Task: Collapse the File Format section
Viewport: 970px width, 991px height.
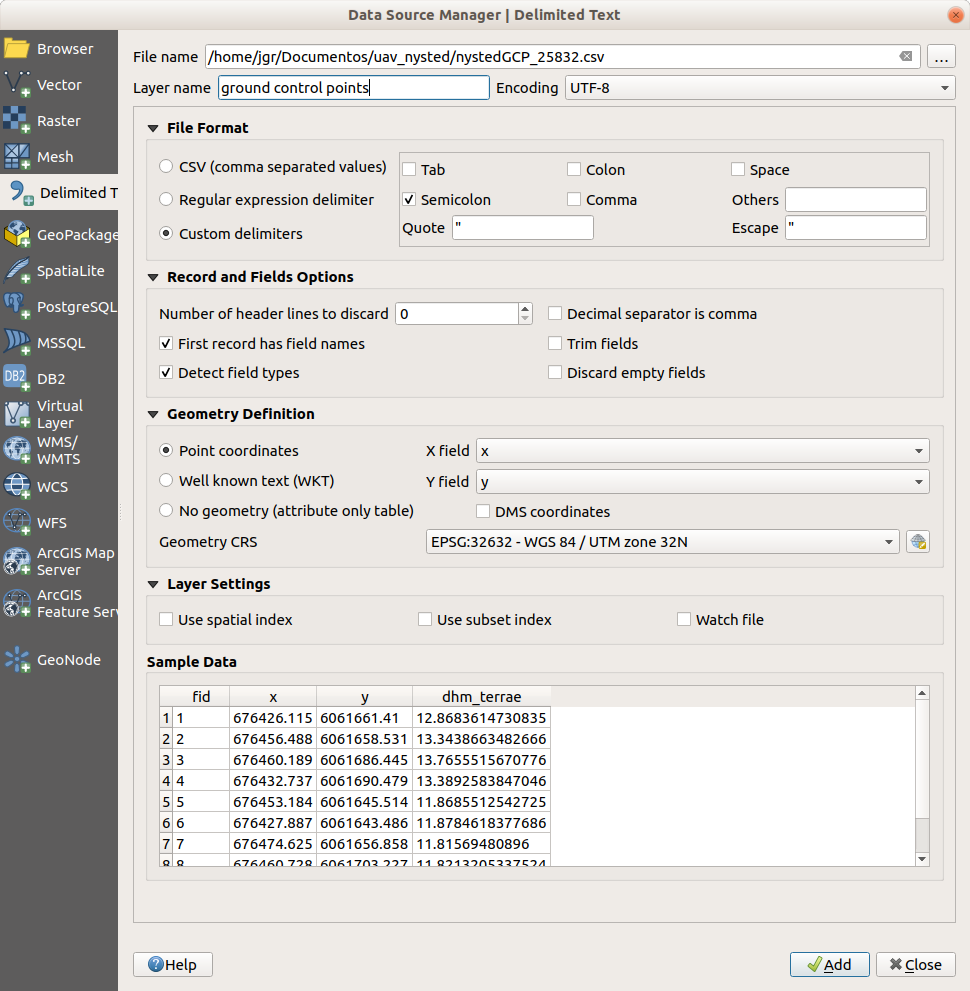Action: point(153,128)
